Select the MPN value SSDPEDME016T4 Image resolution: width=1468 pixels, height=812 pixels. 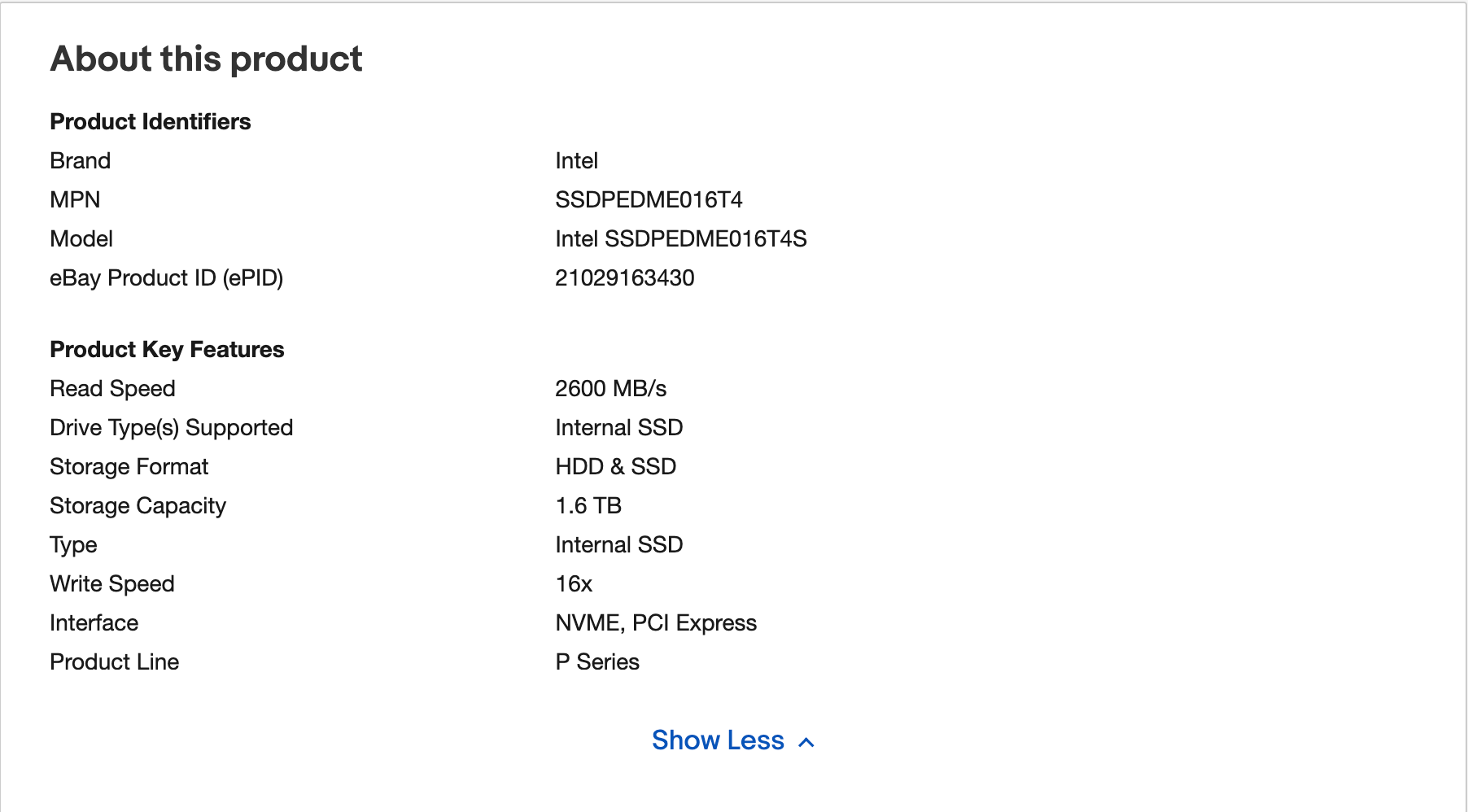point(649,199)
